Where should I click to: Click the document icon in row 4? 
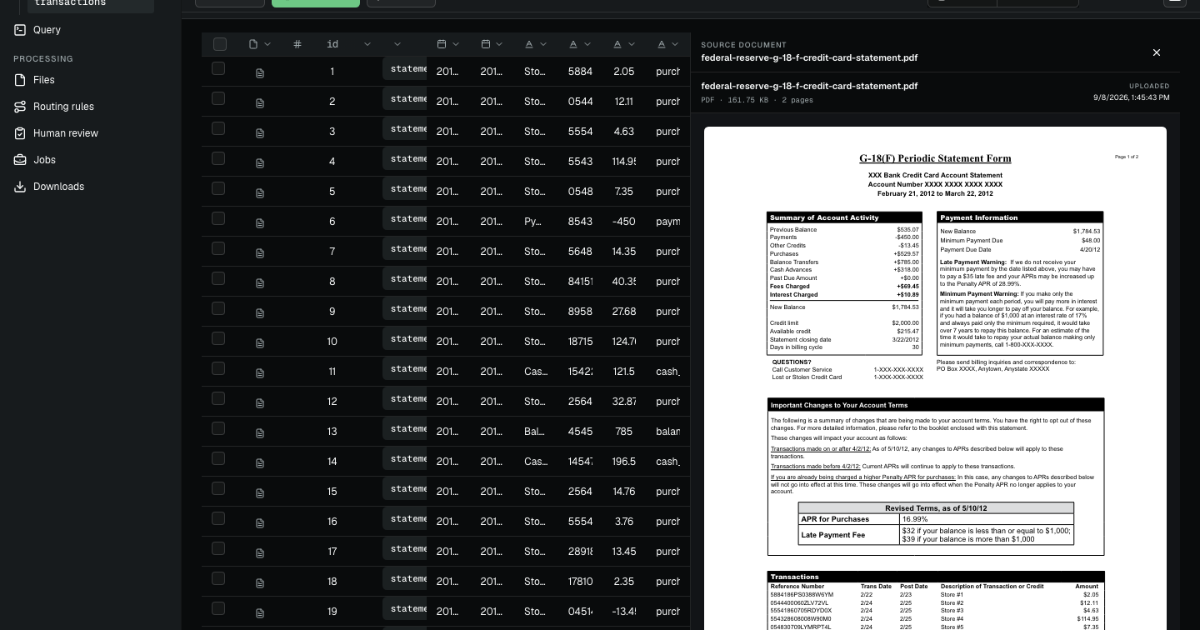(x=260, y=163)
